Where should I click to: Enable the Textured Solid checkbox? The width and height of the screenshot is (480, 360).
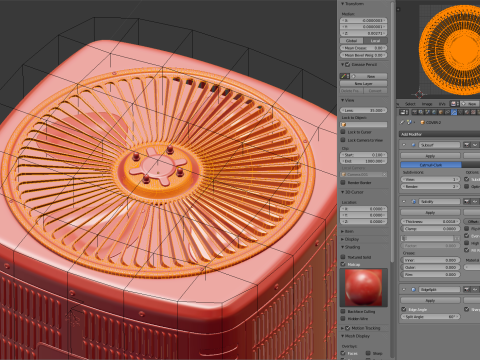click(x=343, y=257)
